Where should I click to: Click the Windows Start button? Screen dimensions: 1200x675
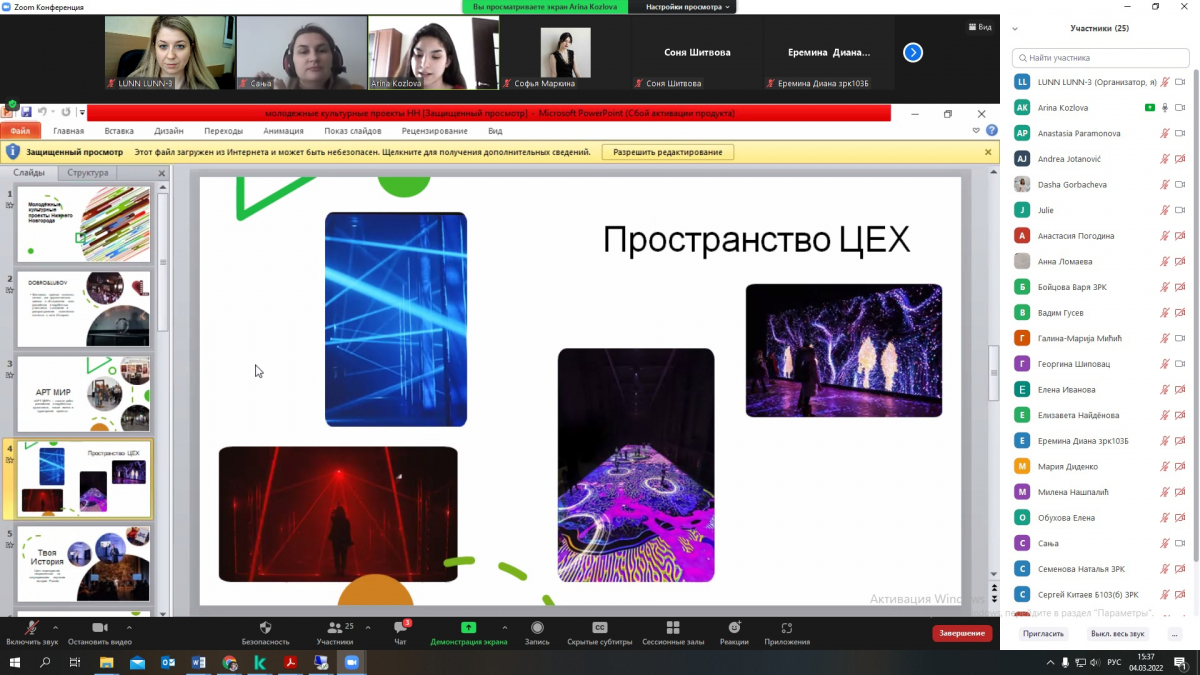[16, 662]
